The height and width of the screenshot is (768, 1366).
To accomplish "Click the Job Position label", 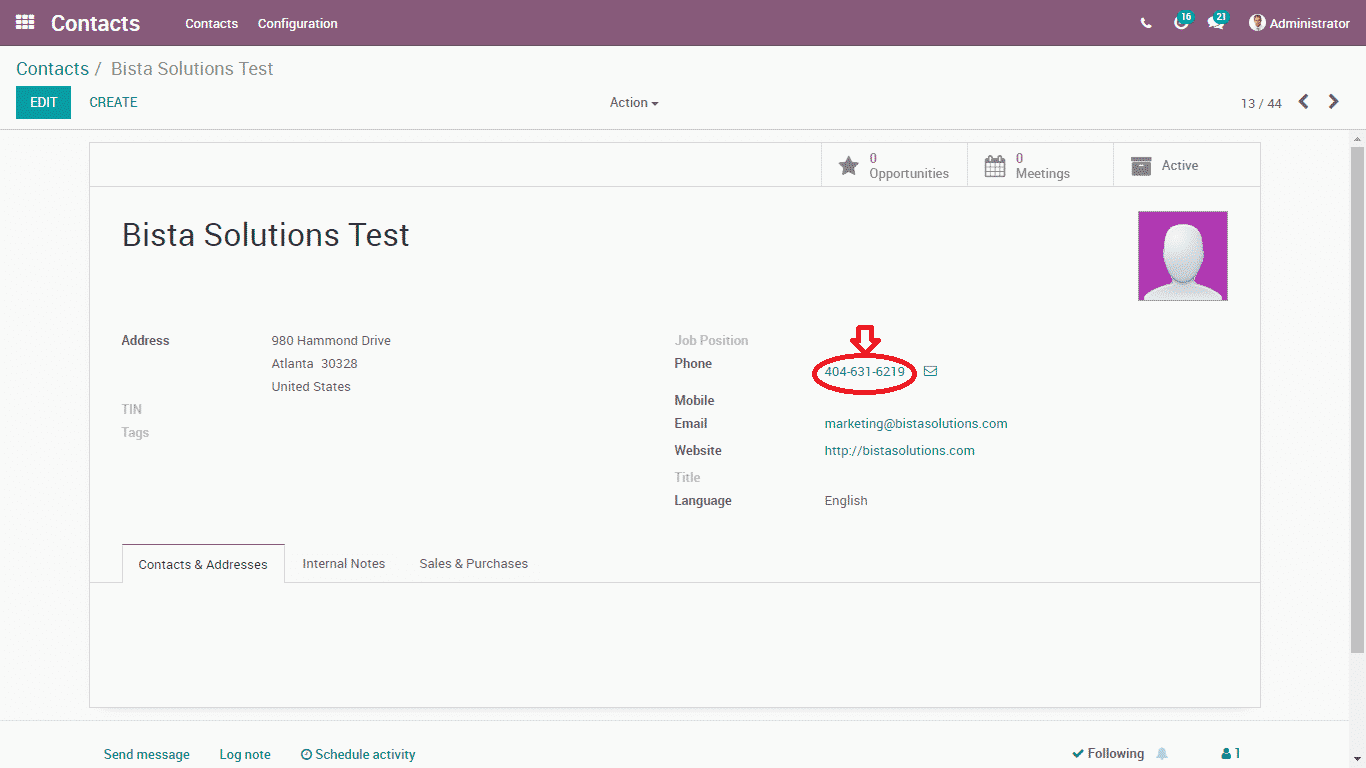I will (x=711, y=341).
